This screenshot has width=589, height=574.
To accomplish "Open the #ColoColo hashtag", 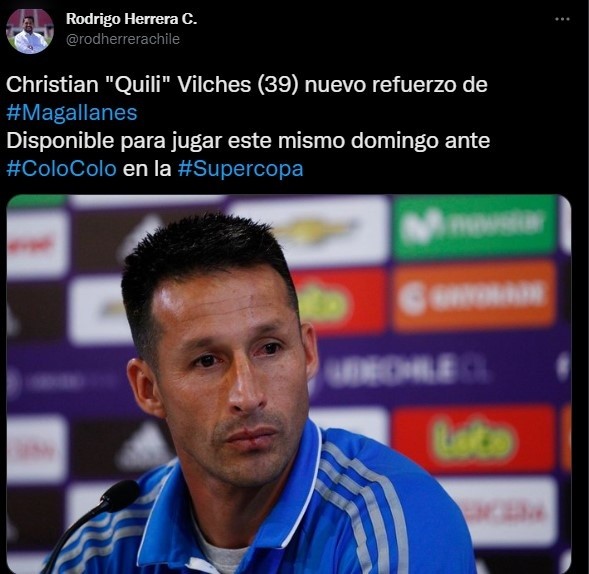I will (x=62, y=169).
